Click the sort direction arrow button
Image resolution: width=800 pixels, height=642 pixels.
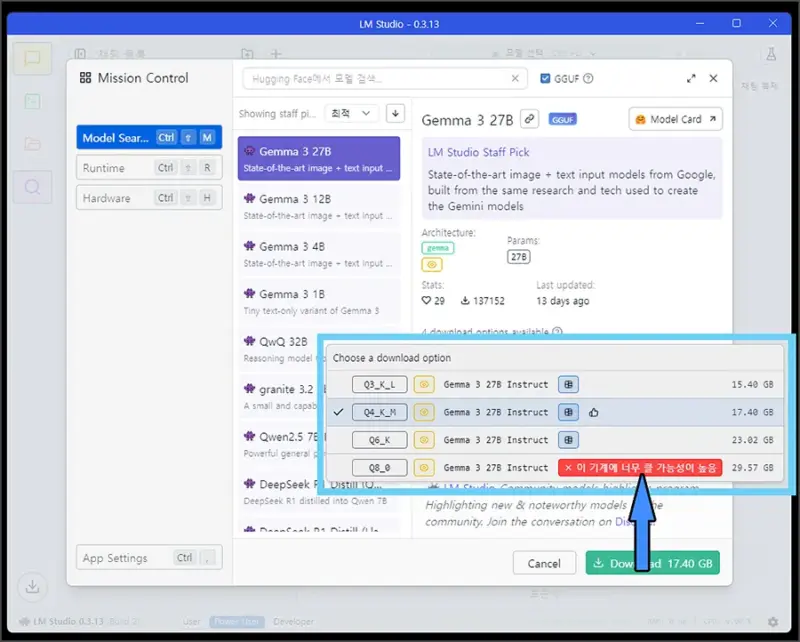(x=395, y=113)
